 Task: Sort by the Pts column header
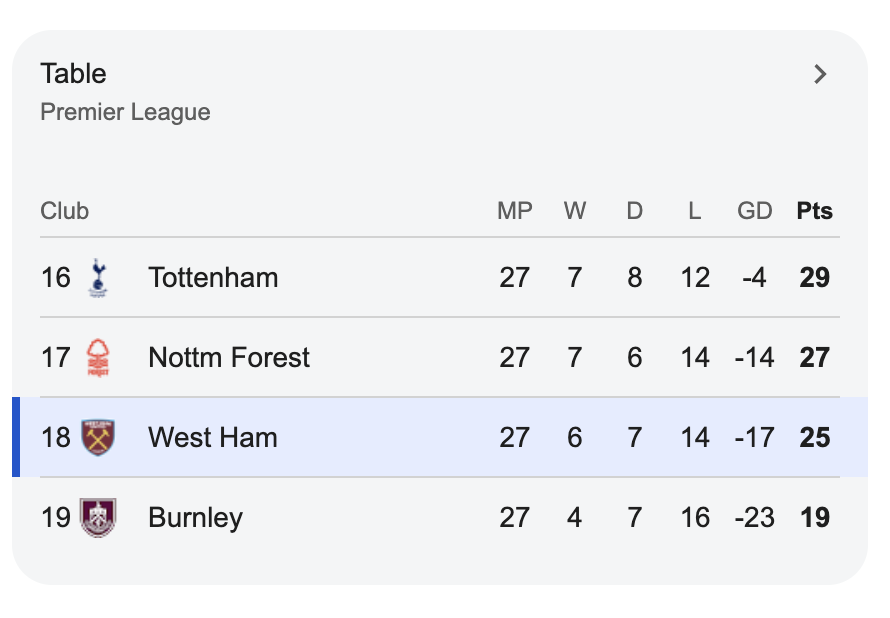(x=814, y=211)
